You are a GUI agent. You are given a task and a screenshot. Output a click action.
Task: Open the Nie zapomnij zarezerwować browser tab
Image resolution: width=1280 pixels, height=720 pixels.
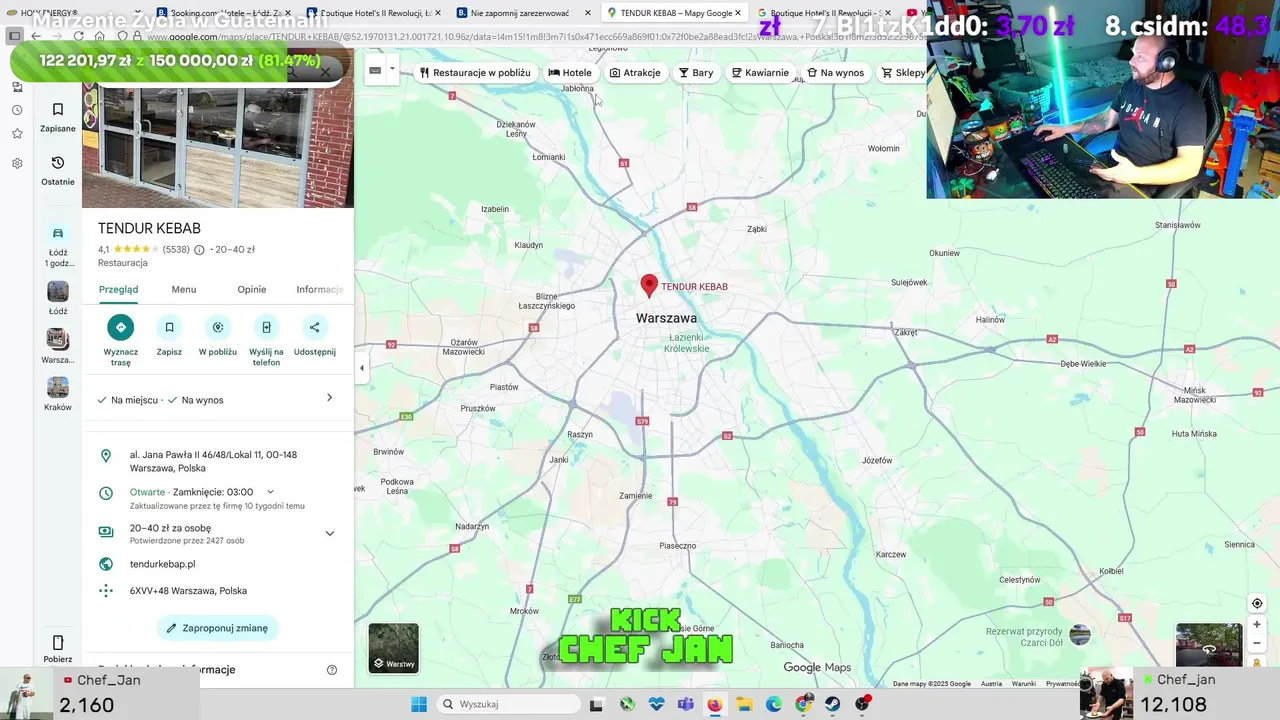(x=520, y=13)
